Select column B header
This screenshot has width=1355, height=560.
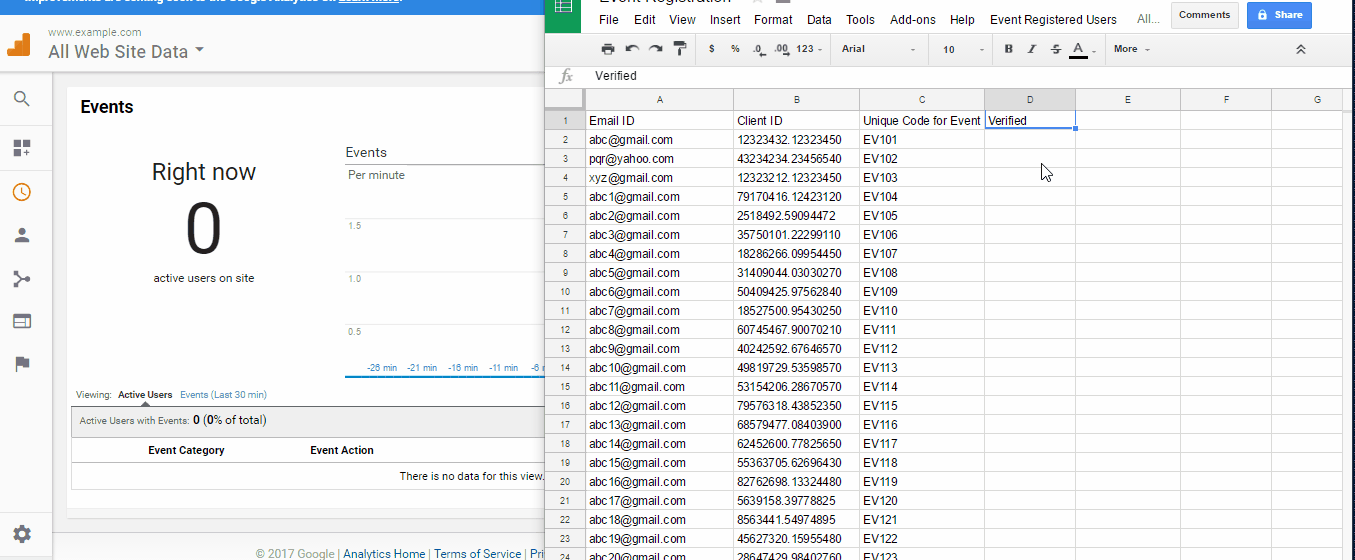pyautogui.click(x=796, y=100)
